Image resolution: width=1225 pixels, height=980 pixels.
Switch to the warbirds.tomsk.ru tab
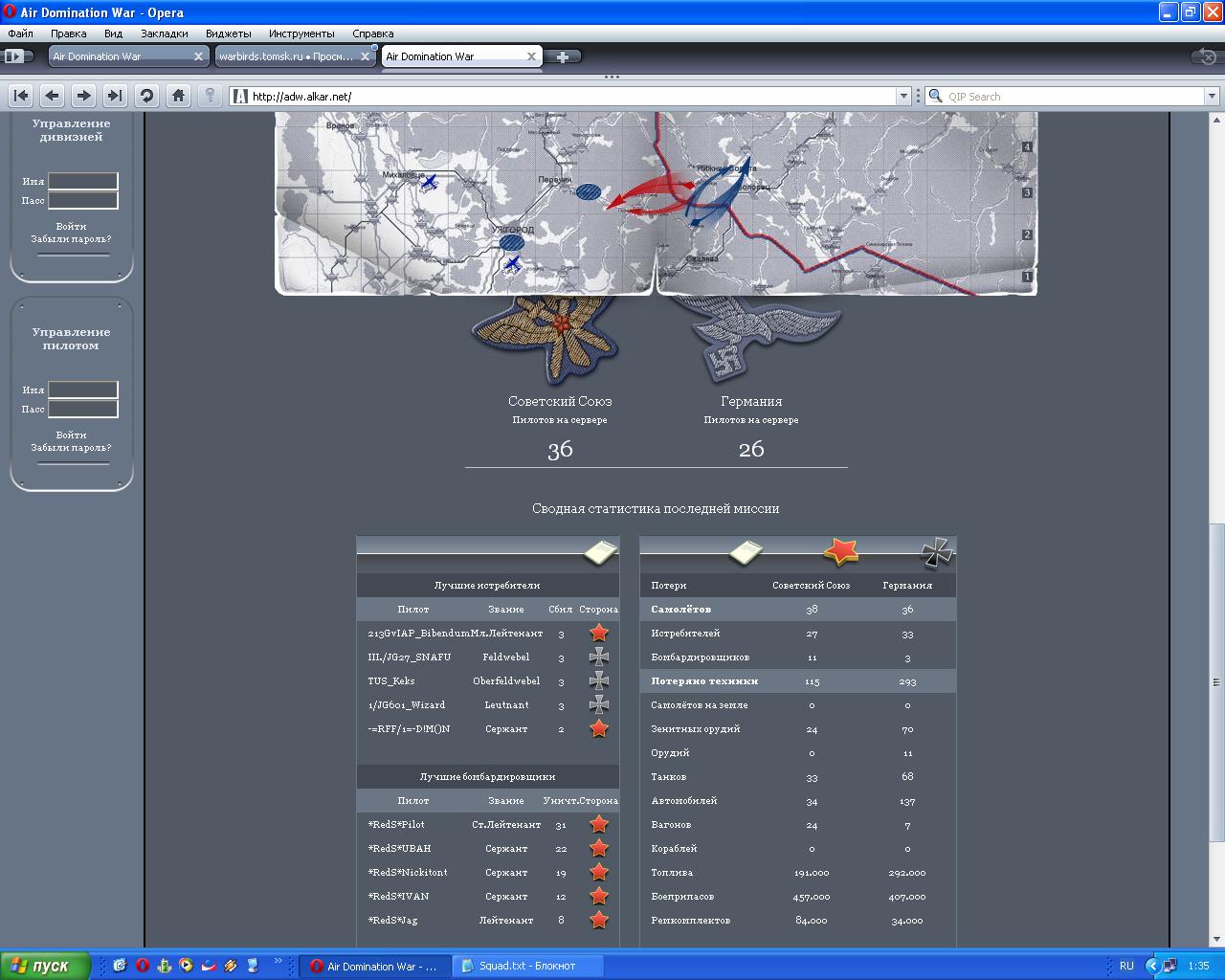(x=286, y=56)
